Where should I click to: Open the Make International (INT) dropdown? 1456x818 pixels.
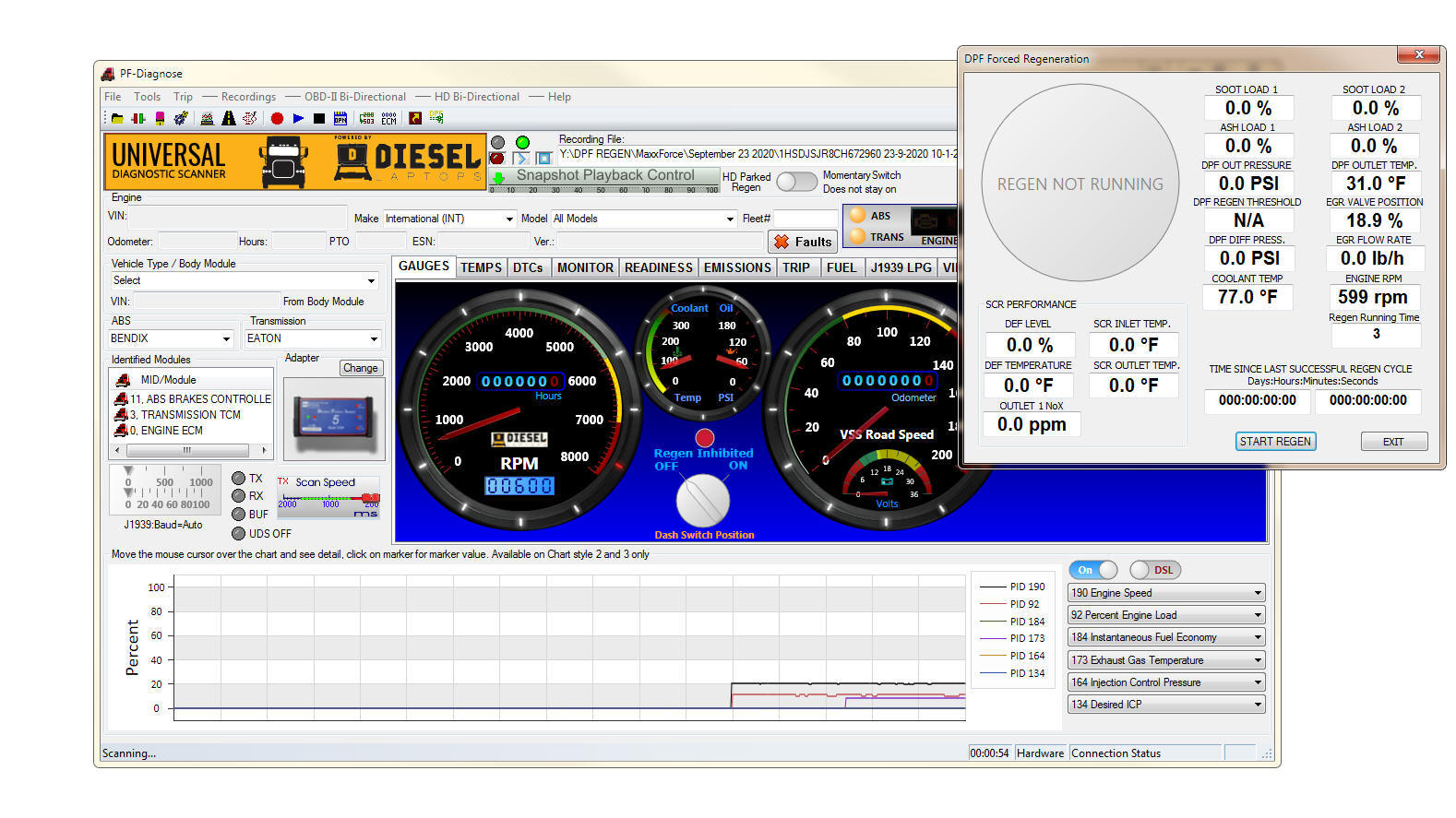pos(449,219)
